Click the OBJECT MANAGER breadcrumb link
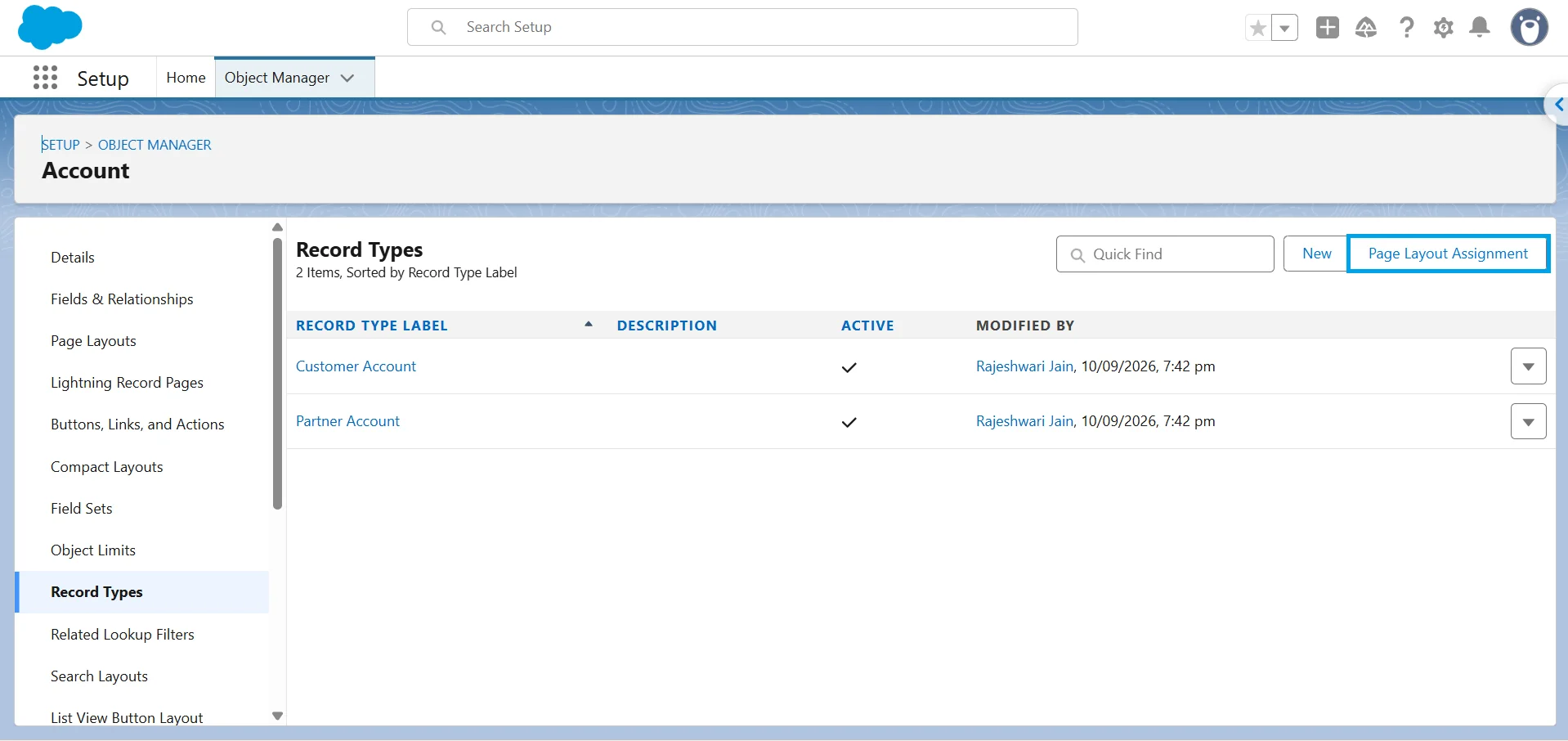Image resolution: width=1568 pixels, height=741 pixels. click(x=155, y=145)
